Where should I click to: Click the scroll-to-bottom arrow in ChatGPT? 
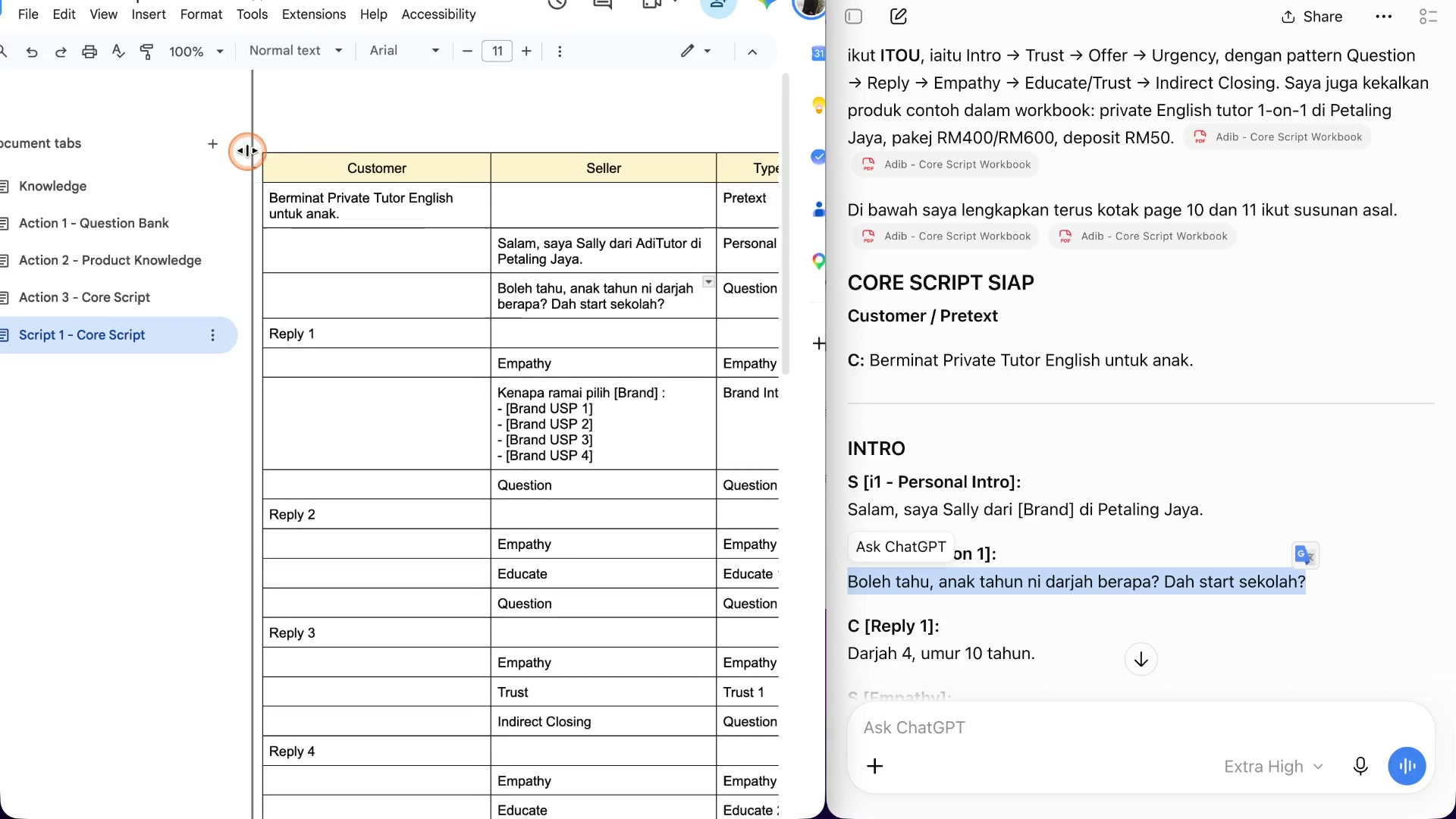pyautogui.click(x=1141, y=660)
